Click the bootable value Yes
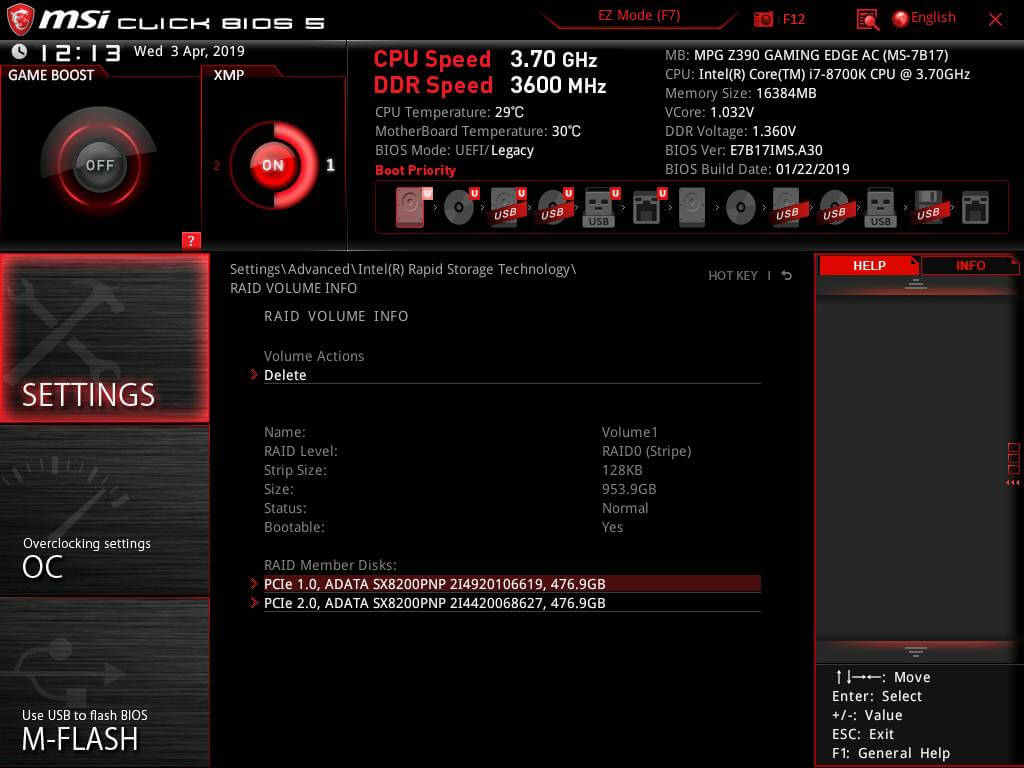1024x768 pixels. (x=612, y=526)
